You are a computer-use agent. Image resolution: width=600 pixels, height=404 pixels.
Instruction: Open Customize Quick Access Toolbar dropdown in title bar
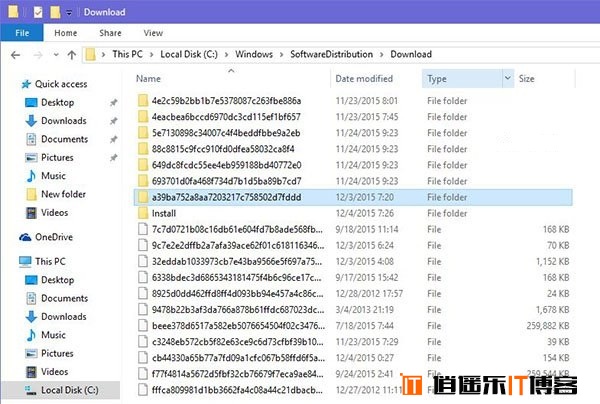click(69, 13)
